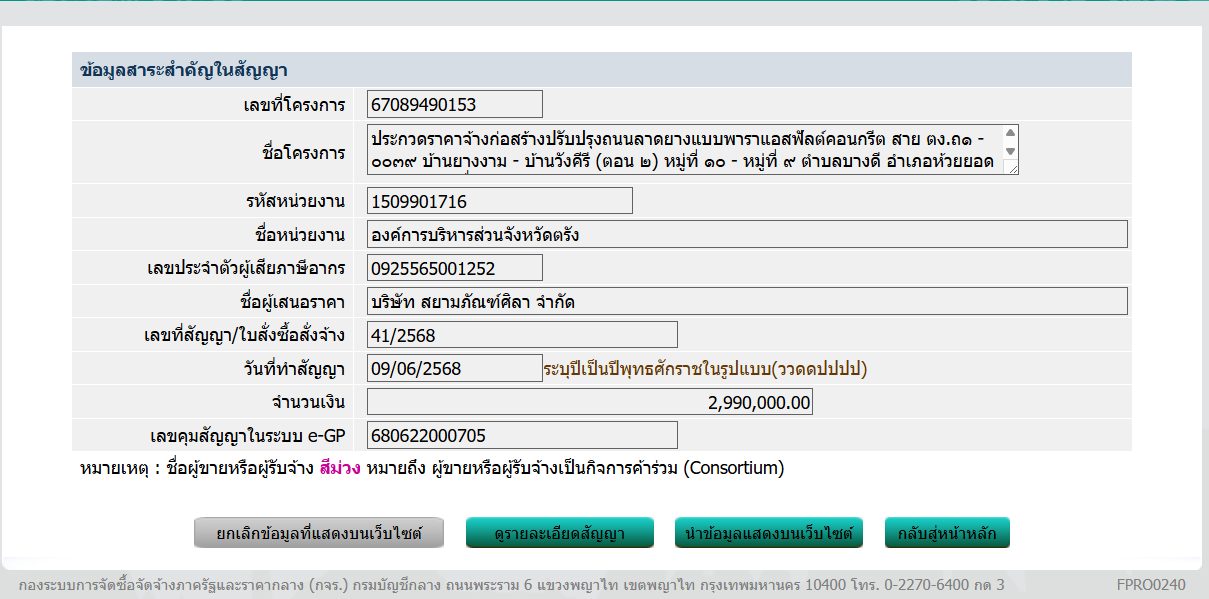Select the amount field 2,990,000.00

pyautogui.click(x=590, y=402)
